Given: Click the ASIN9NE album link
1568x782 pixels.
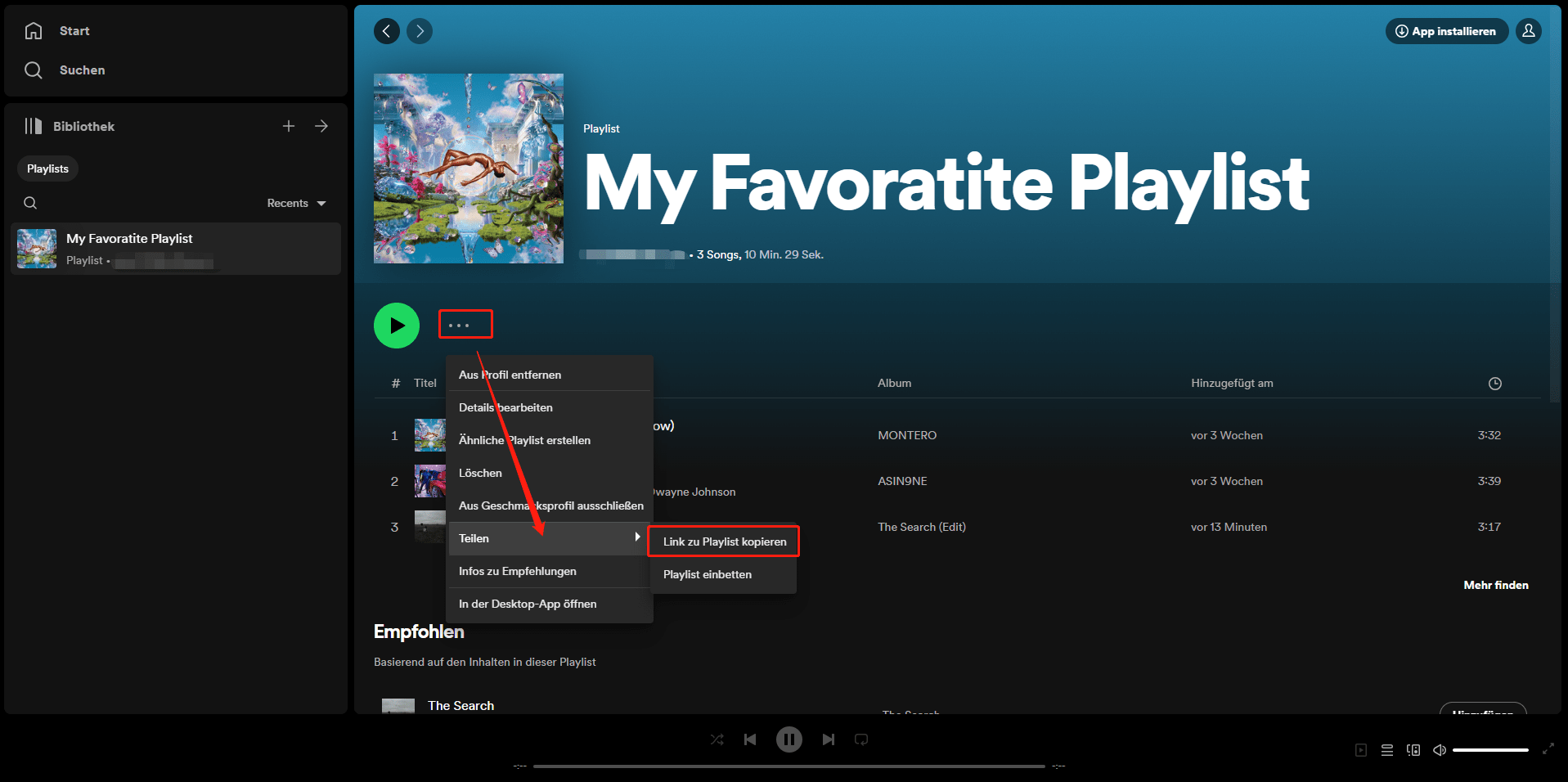Looking at the screenshot, I should pos(902,481).
